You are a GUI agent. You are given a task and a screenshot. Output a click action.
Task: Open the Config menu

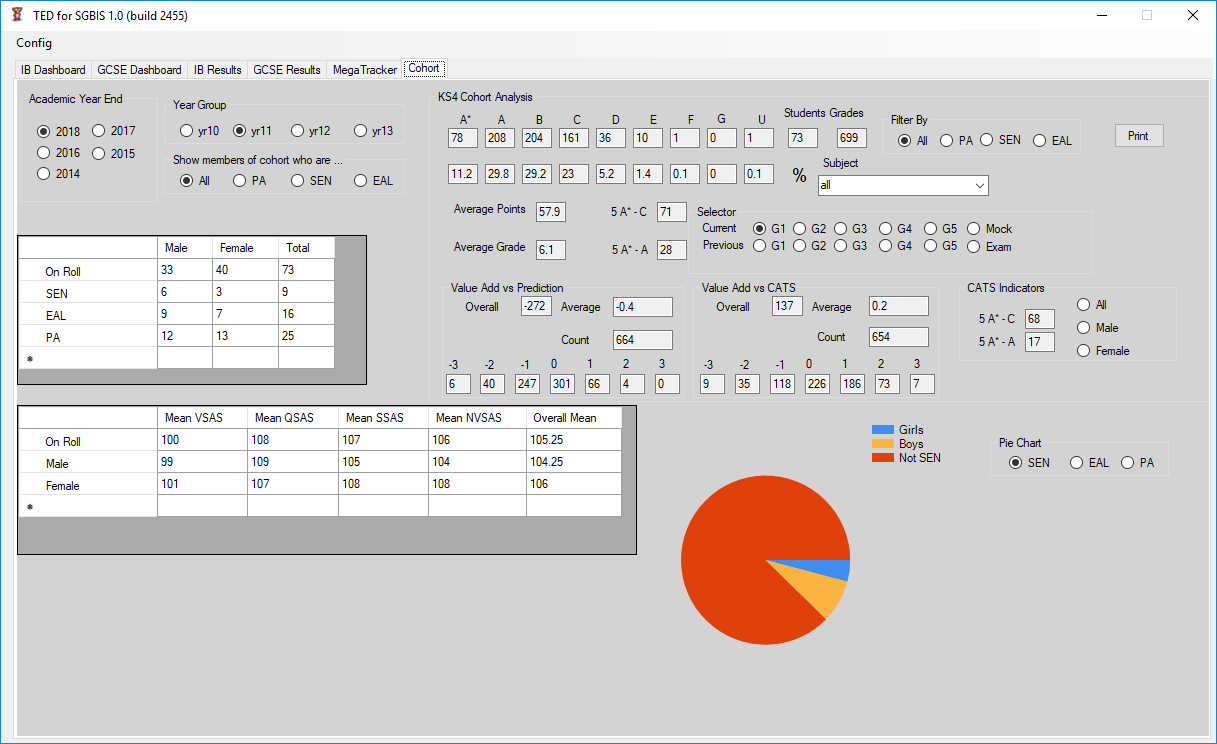(34, 43)
